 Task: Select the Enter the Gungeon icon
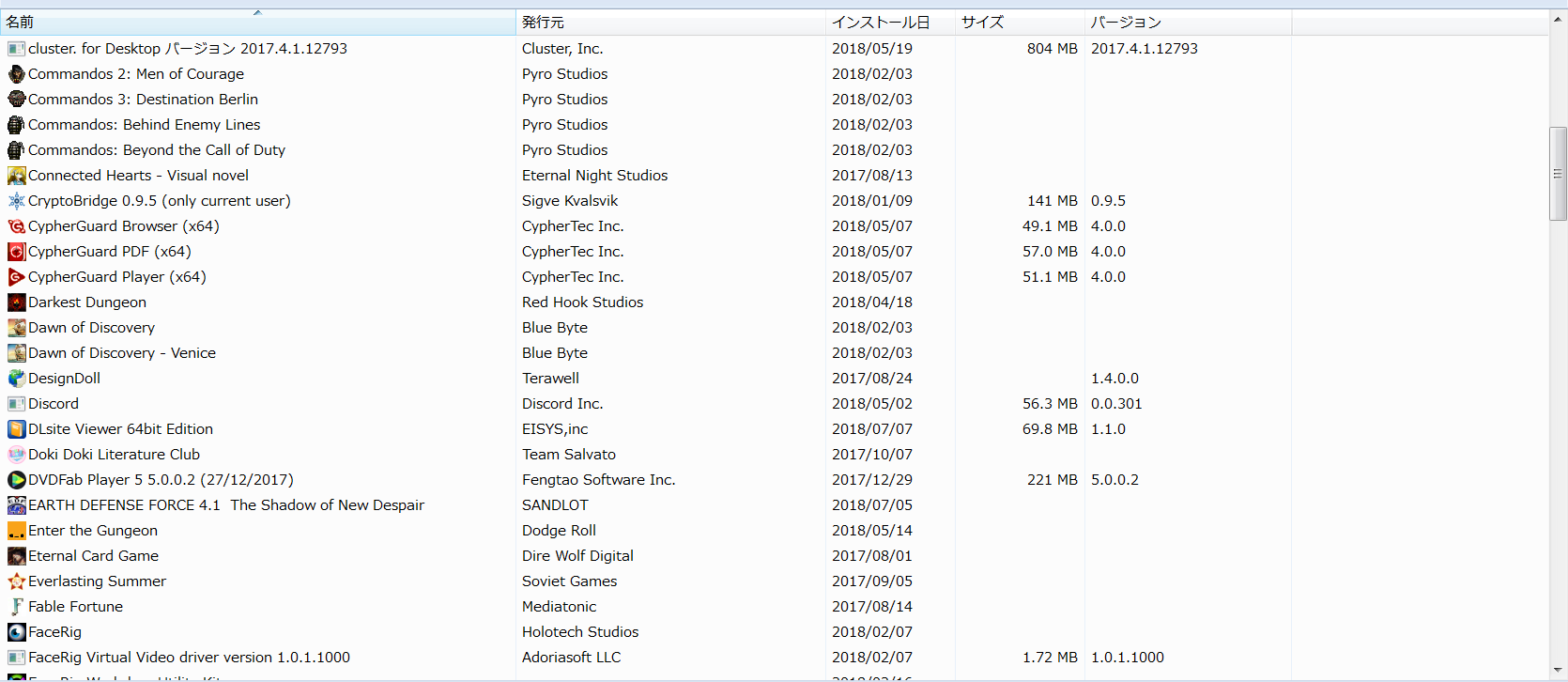[x=16, y=531]
